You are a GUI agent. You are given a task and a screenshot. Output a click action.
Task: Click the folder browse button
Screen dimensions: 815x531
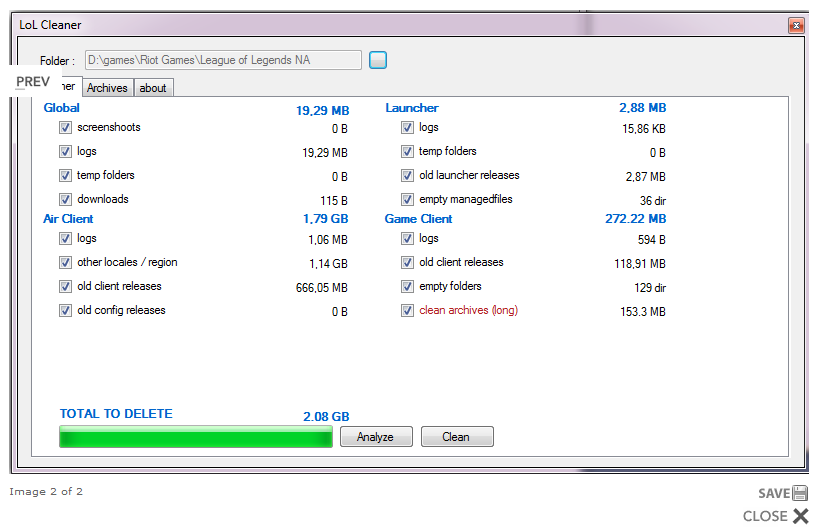click(x=378, y=60)
